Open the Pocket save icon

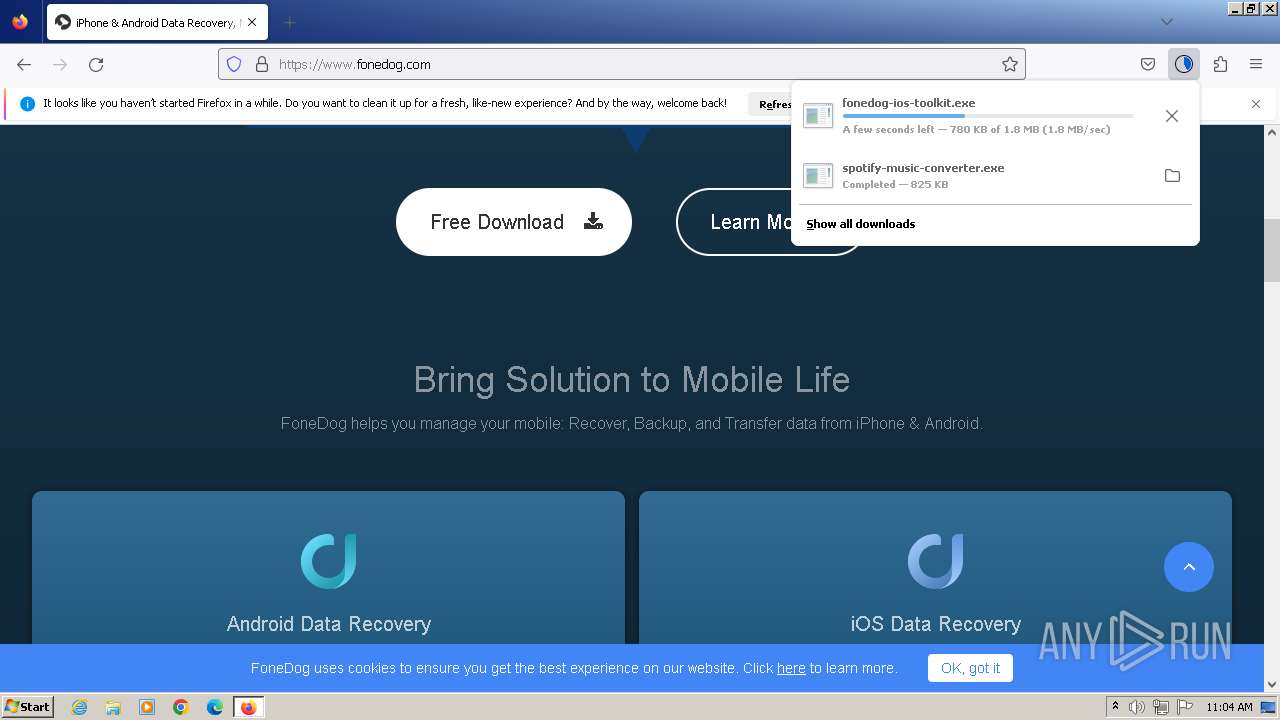(1148, 64)
